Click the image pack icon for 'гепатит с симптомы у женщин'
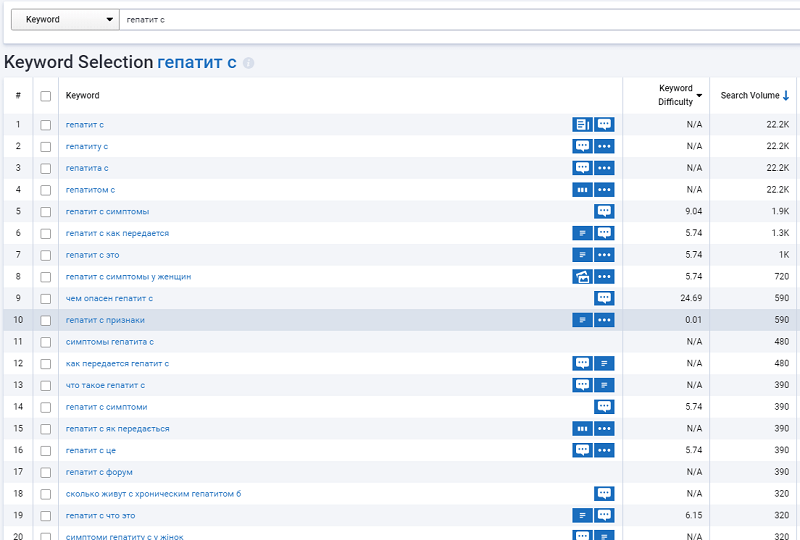This screenshot has height=540, width=800. tap(582, 277)
